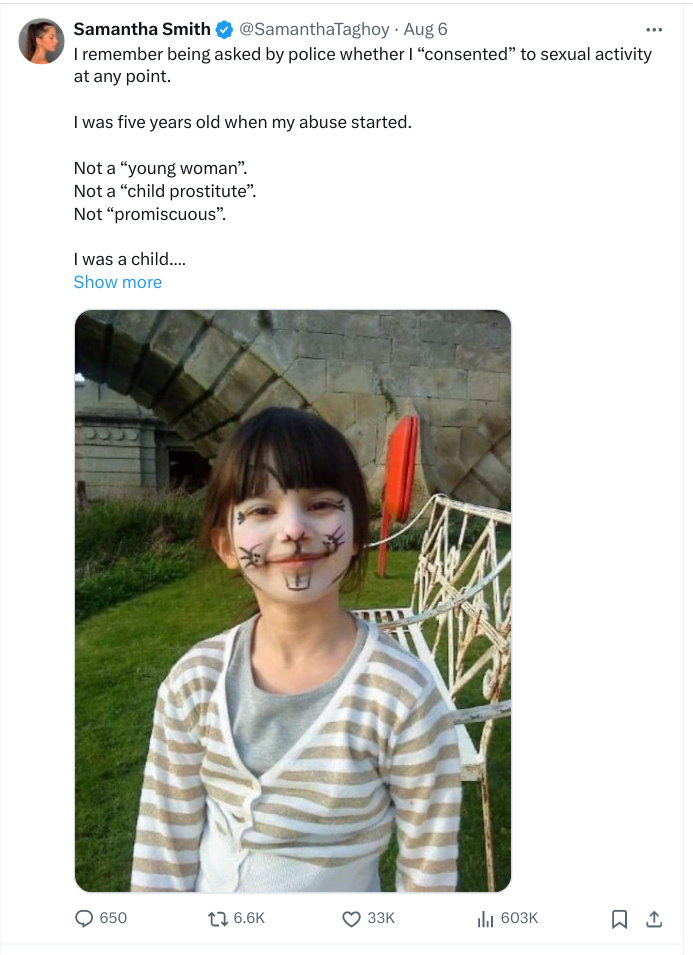Open the tweet's more options ellipsis
Viewport: 693px width, 955px height.
coord(654,30)
